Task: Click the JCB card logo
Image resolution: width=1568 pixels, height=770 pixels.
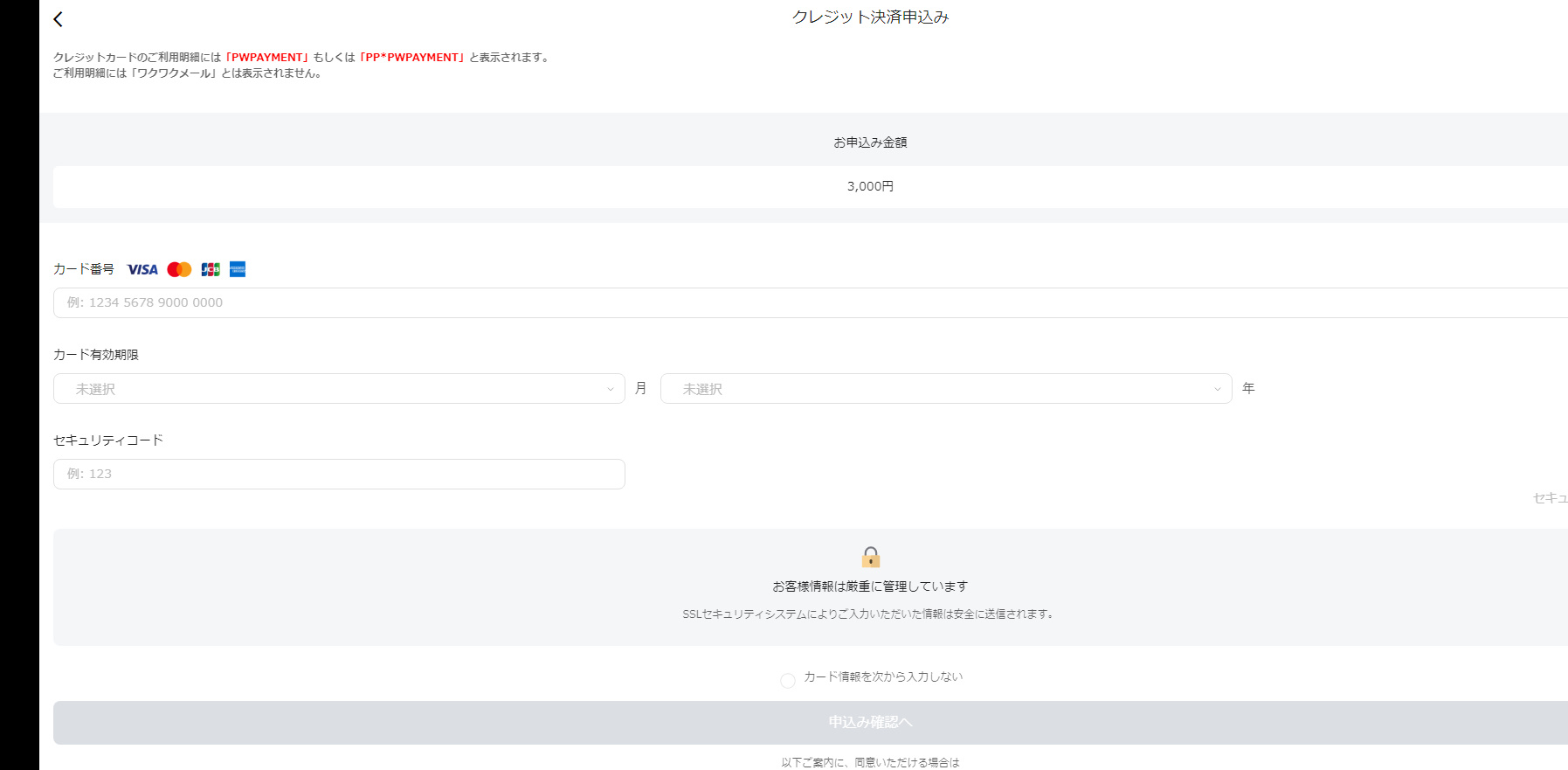Action: click(211, 269)
